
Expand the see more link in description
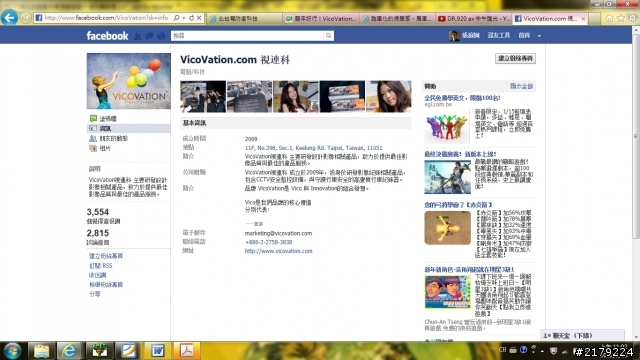point(254,224)
